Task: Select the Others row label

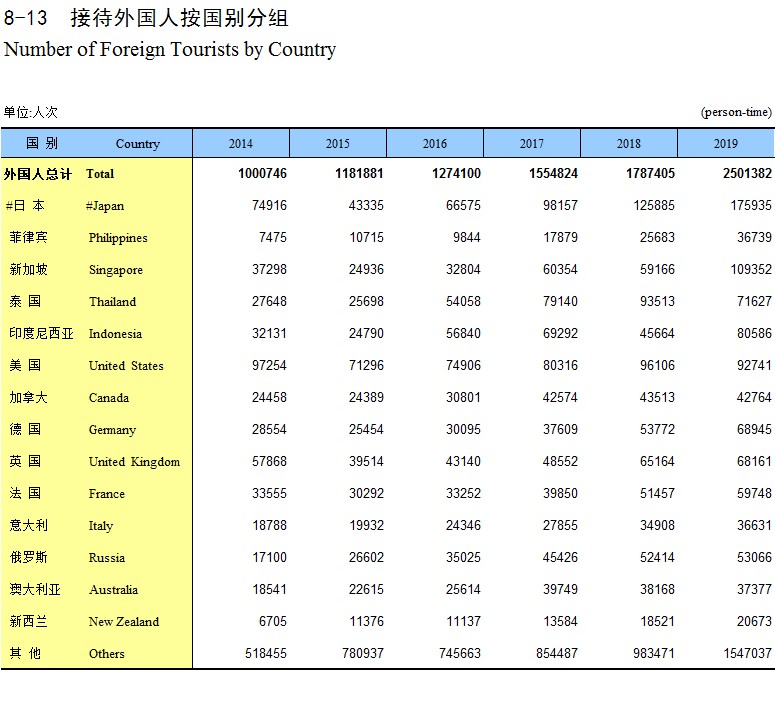Action: 106,654
